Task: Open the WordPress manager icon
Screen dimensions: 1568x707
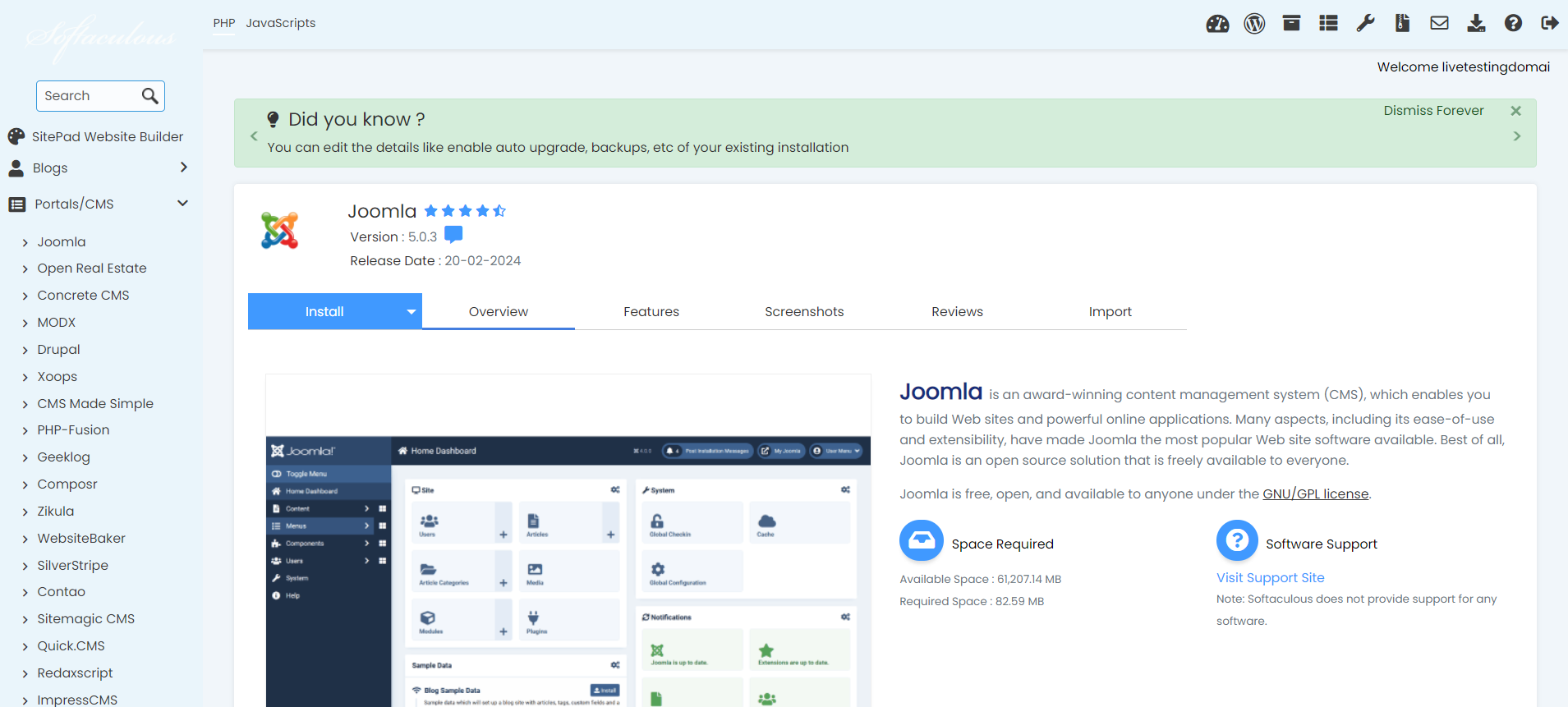Action: [x=1254, y=24]
